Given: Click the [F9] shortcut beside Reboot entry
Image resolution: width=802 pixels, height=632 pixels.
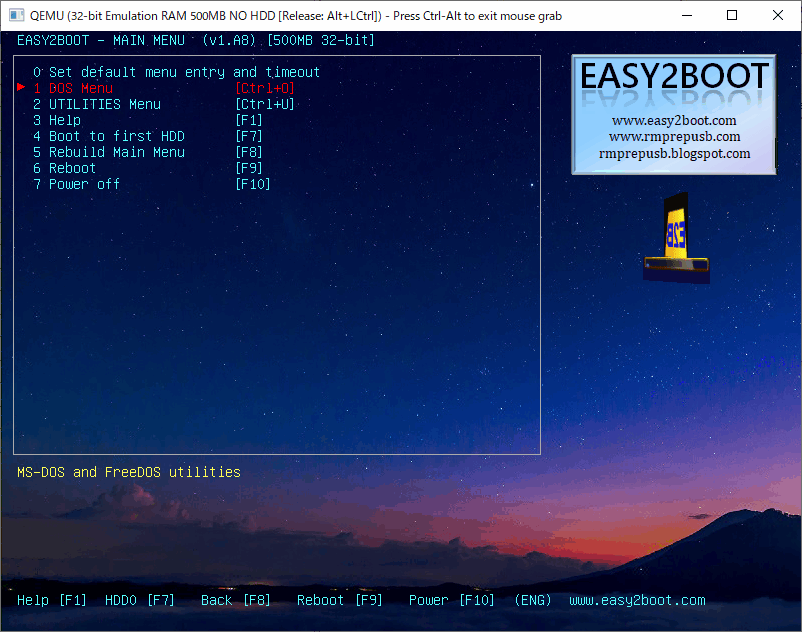Looking at the screenshot, I should [x=249, y=168].
